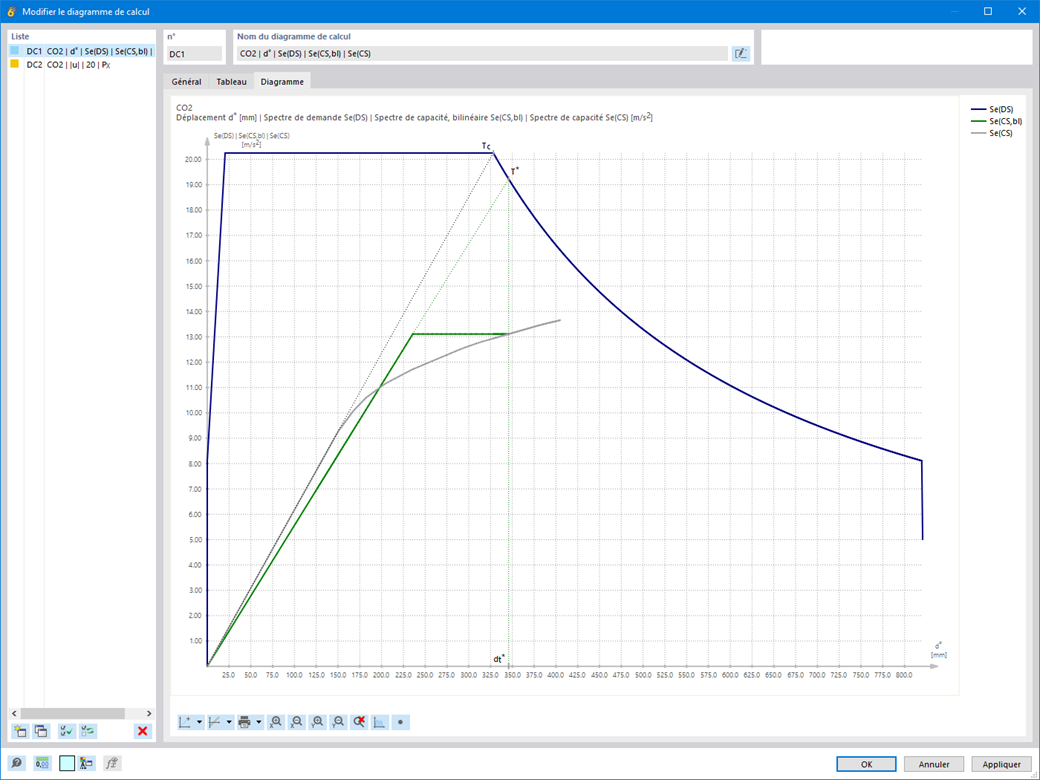Click the CO2 chart title text
The image size is (1040, 780).
coord(184,107)
